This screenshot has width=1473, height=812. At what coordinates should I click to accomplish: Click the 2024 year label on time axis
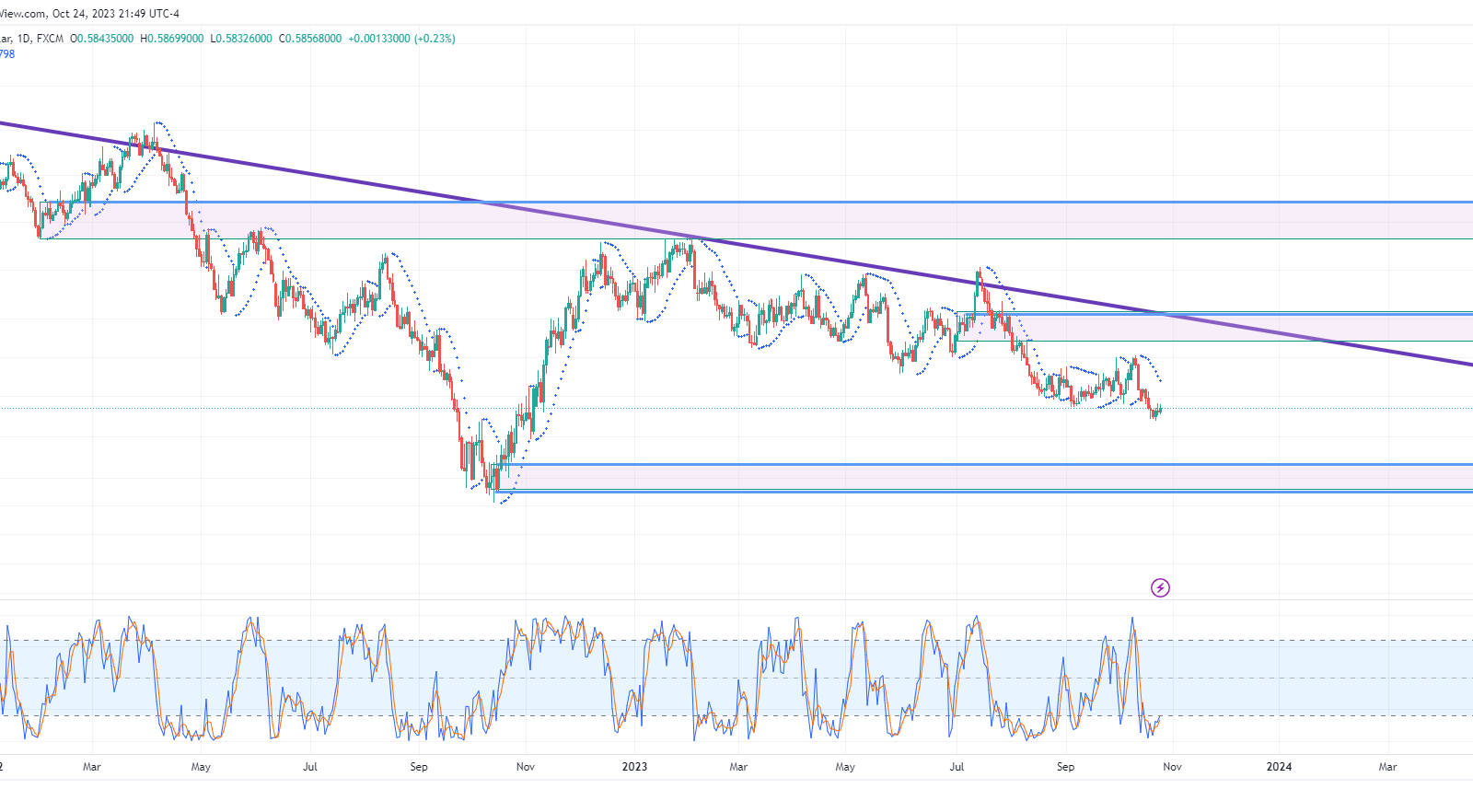[1279, 766]
